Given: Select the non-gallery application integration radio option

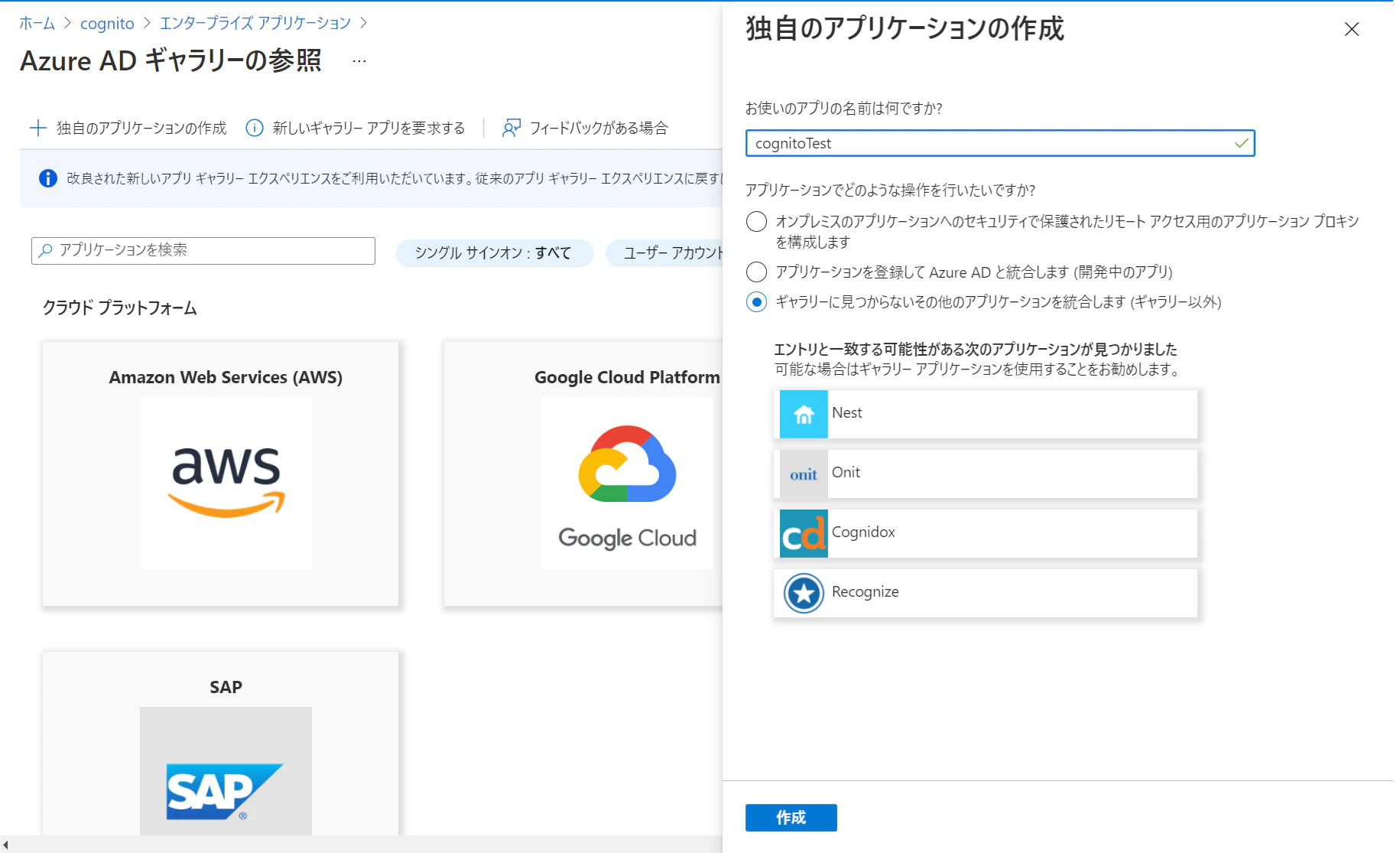Looking at the screenshot, I should pyautogui.click(x=756, y=302).
